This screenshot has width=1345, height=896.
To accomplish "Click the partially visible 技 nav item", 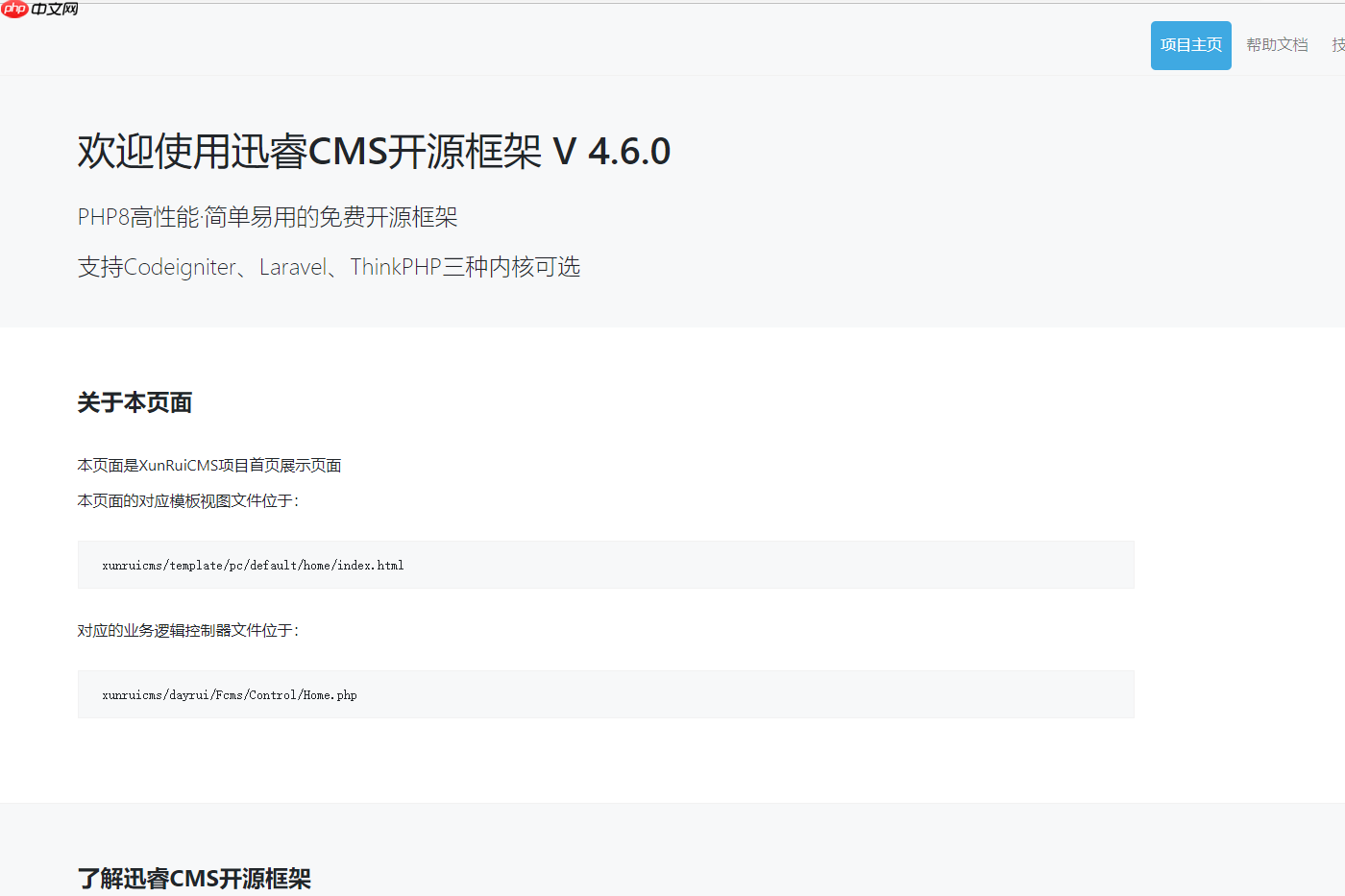I will click(1337, 45).
